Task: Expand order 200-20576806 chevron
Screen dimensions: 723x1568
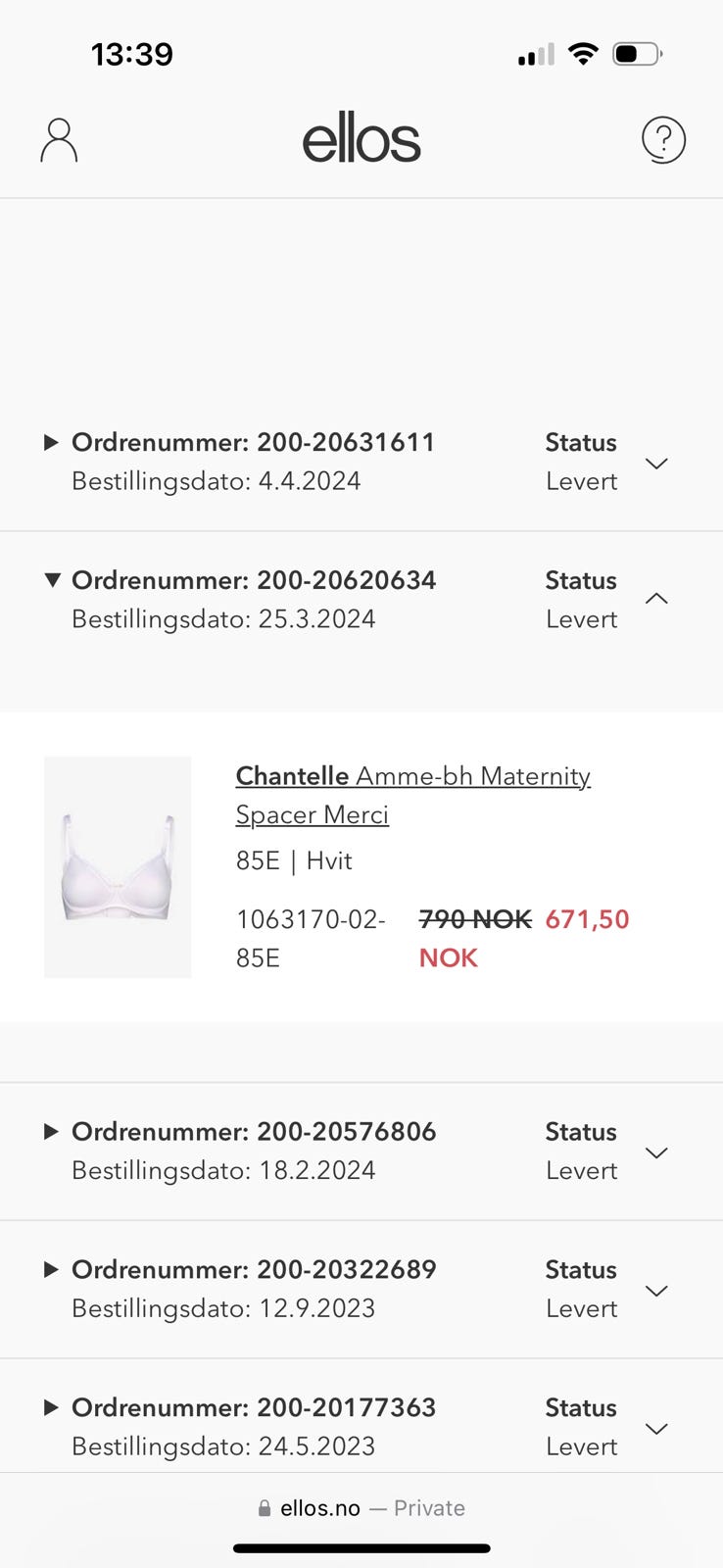Action: coord(657,1152)
